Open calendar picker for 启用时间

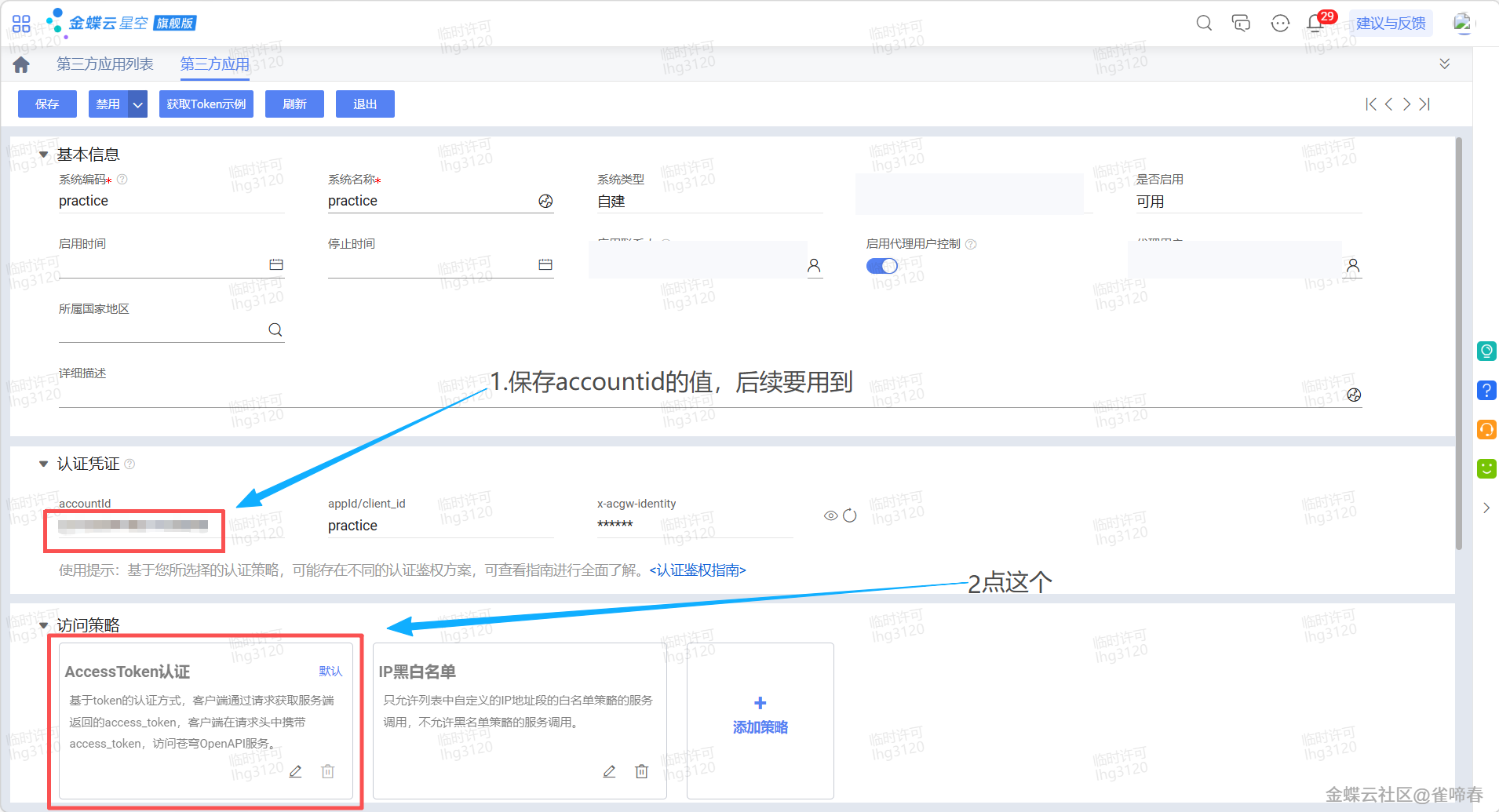coord(276,264)
